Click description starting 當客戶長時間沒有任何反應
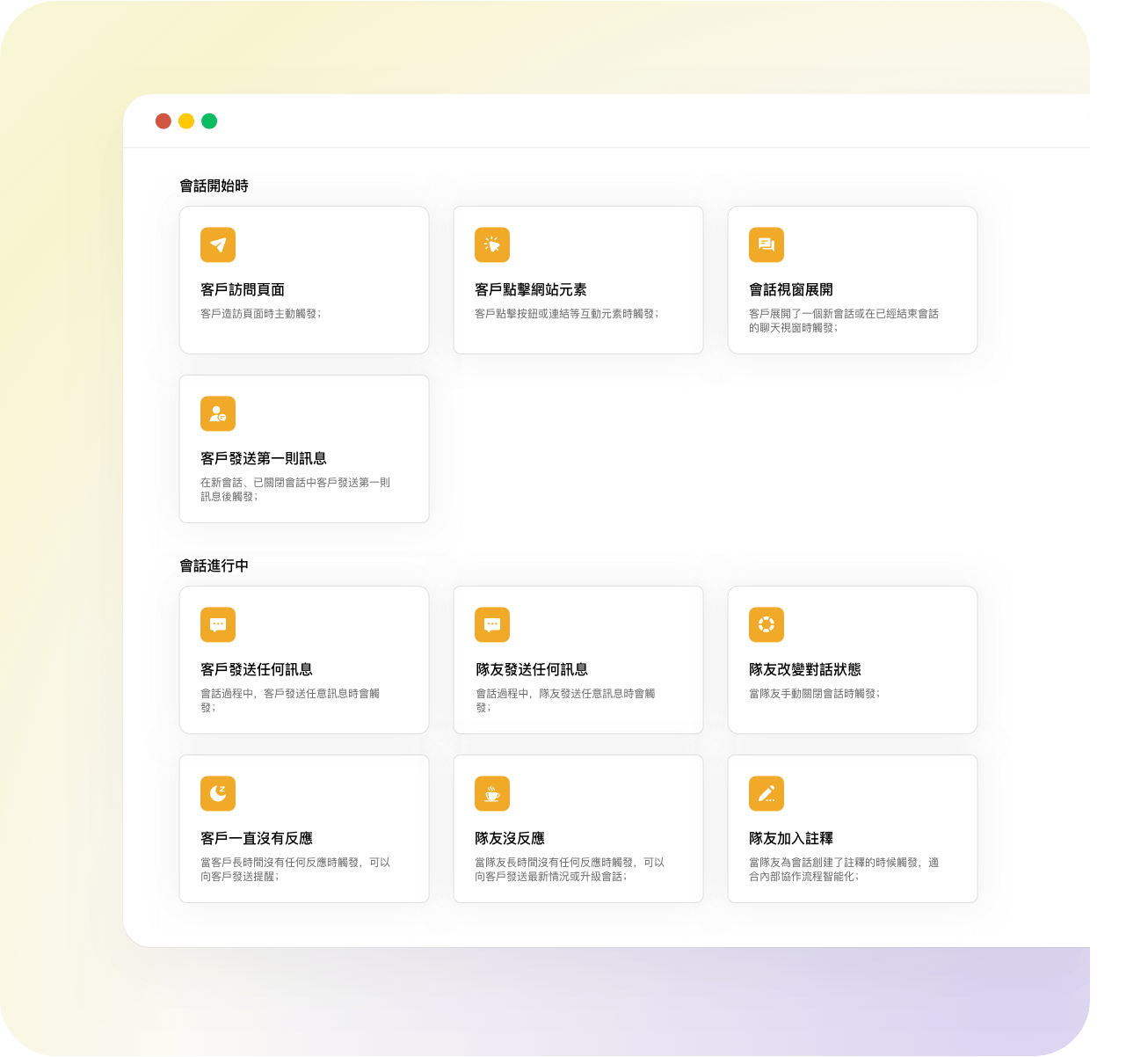Viewport: 1148px width, 1057px height. (295, 870)
